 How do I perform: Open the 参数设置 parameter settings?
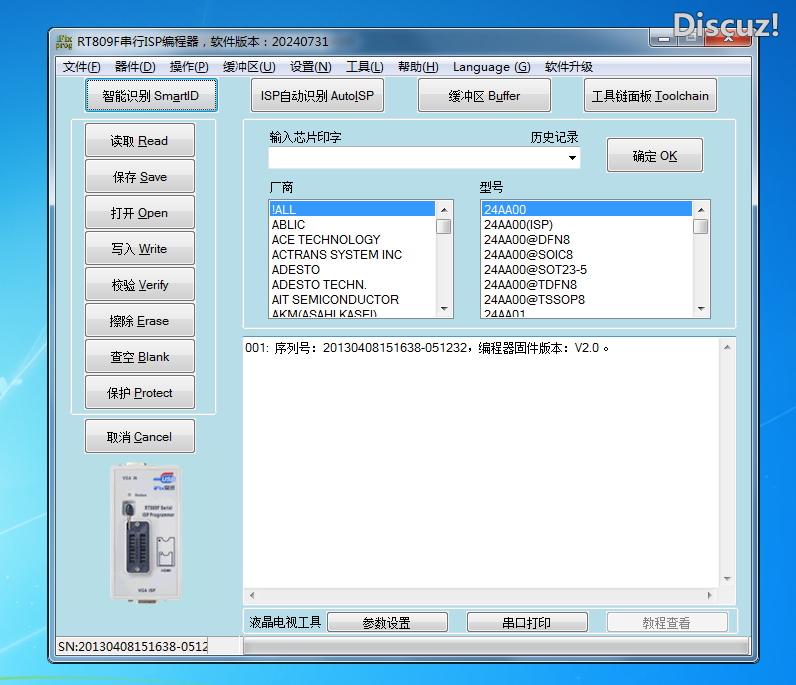[x=386, y=623]
